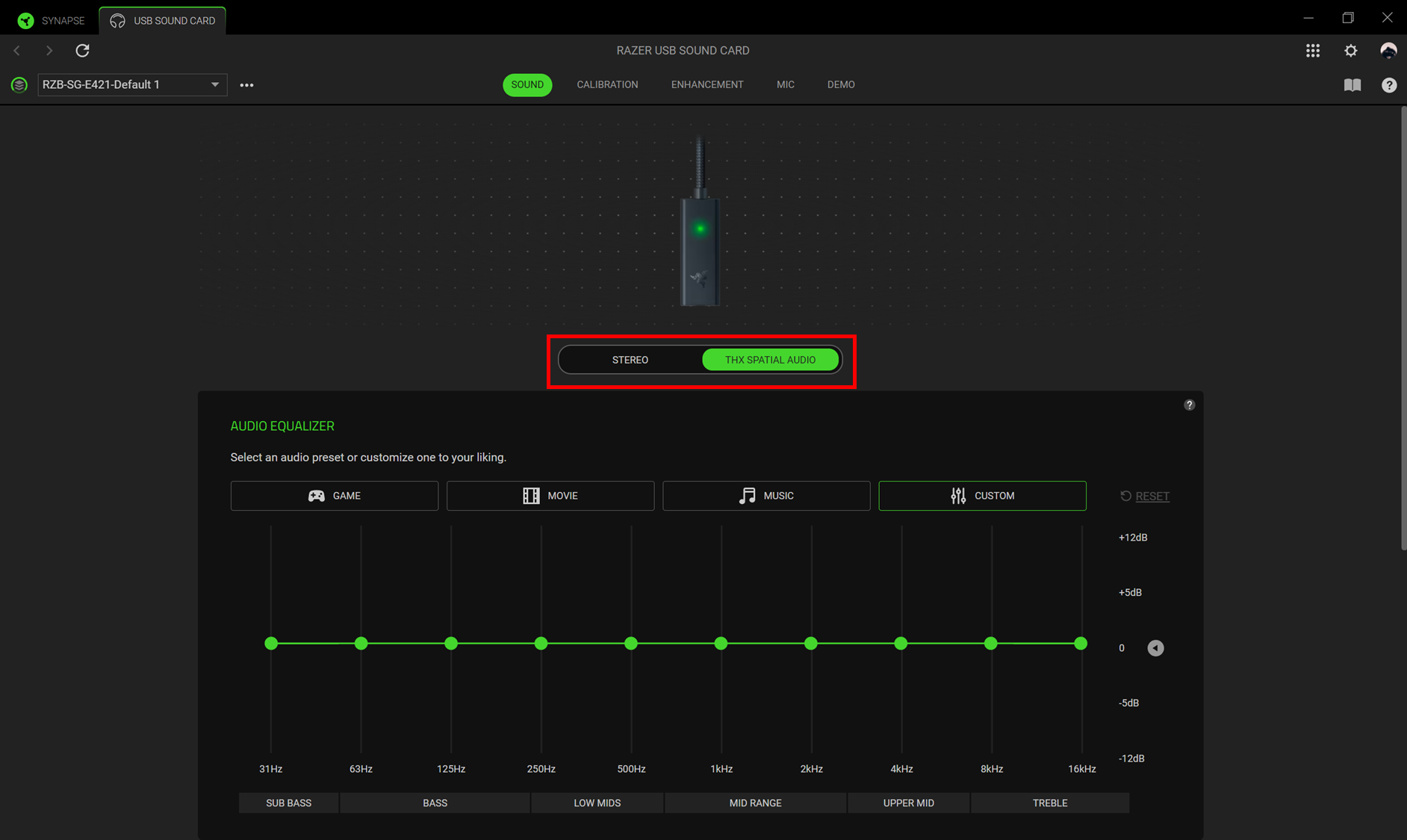Switch audio output to Stereo
1407x840 pixels.
(x=630, y=360)
